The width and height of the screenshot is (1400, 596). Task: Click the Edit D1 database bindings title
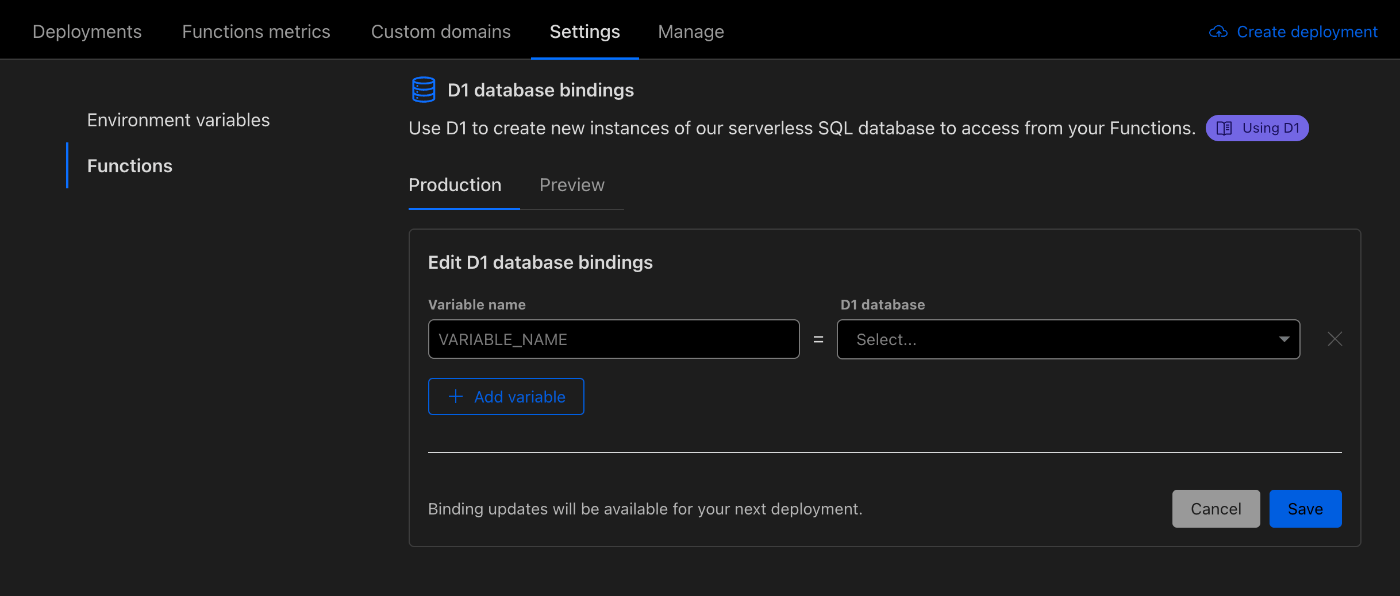540,263
